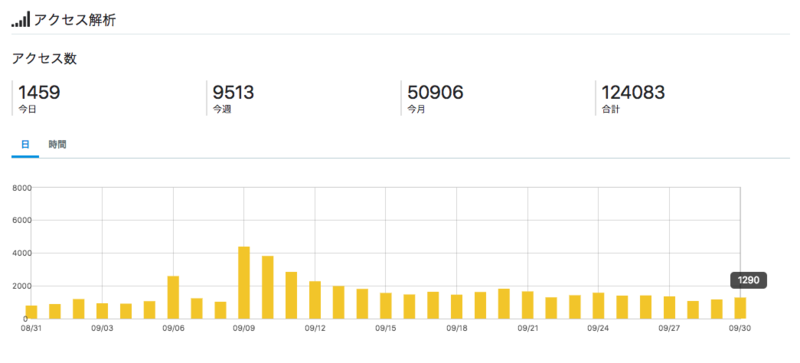Click the 09/18 x-axis date label

[457, 328]
